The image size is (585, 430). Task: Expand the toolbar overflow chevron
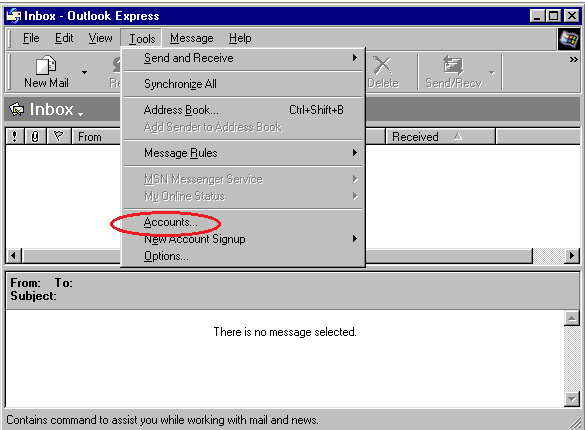(574, 60)
